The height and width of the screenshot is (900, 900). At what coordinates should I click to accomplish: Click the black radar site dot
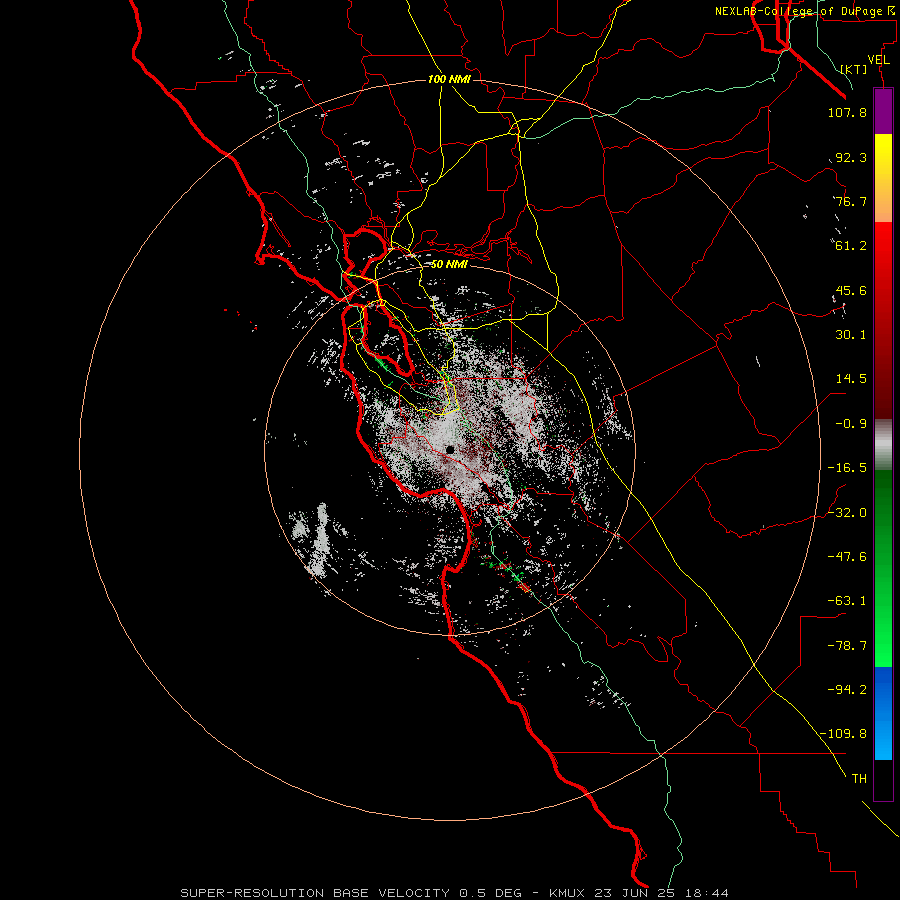tap(450, 450)
